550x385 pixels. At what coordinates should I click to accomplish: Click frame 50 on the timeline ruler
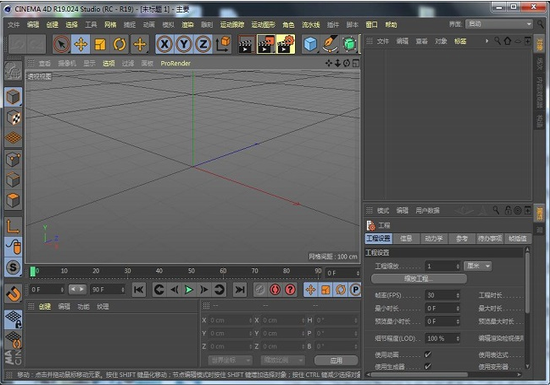tap(191, 271)
